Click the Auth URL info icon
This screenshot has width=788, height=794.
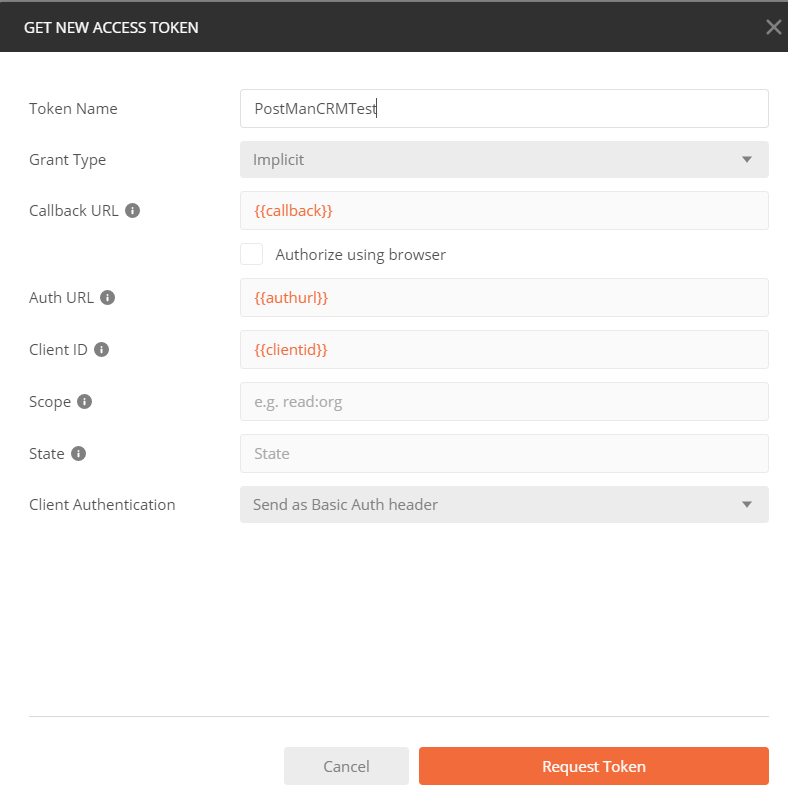click(x=108, y=298)
